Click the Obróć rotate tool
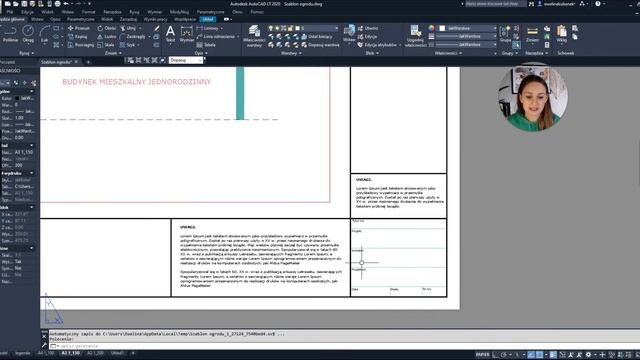Image resolution: width=640 pixels, height=360 pixels. tap(107, 28)
